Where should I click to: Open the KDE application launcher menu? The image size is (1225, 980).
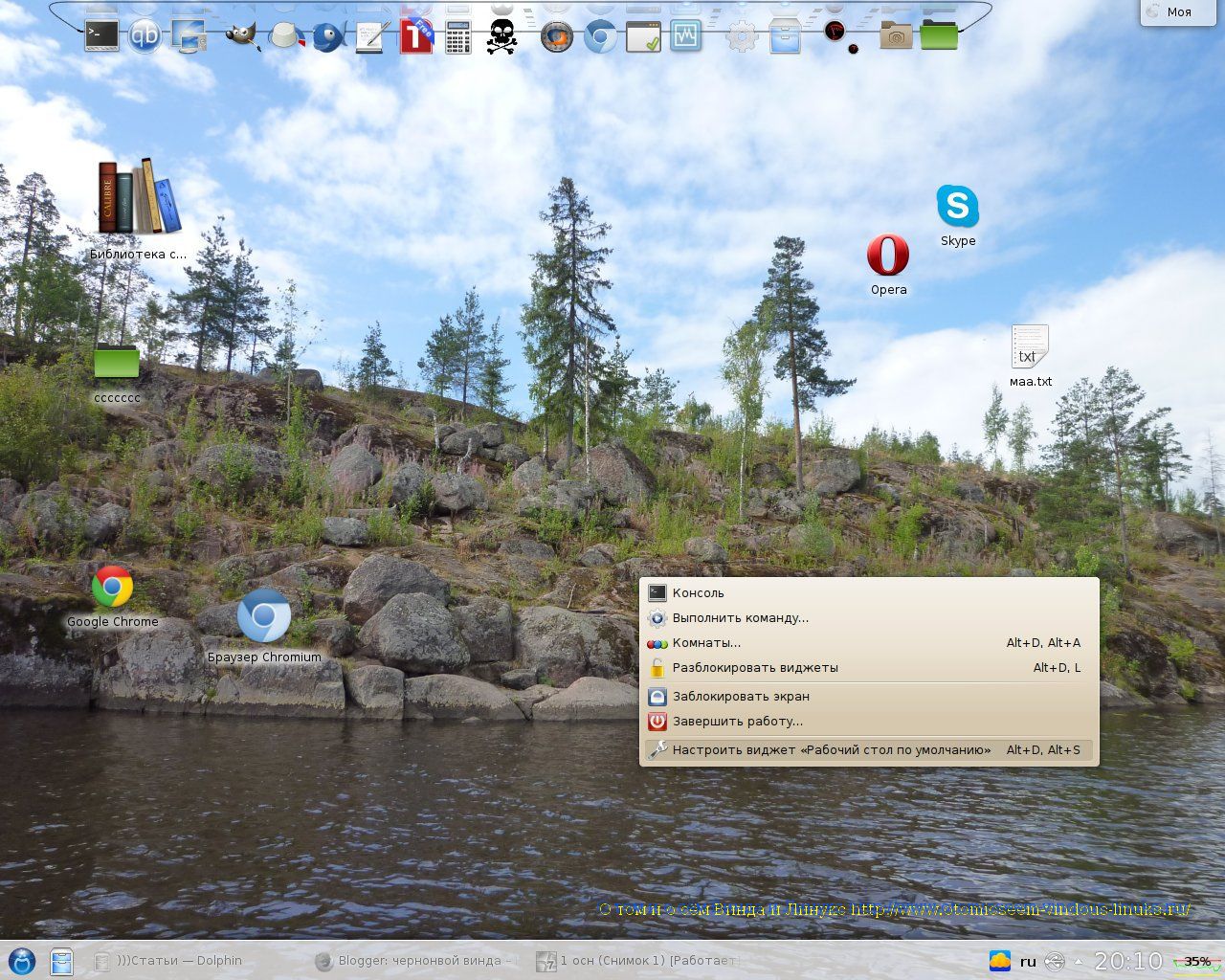coord(21,960)
